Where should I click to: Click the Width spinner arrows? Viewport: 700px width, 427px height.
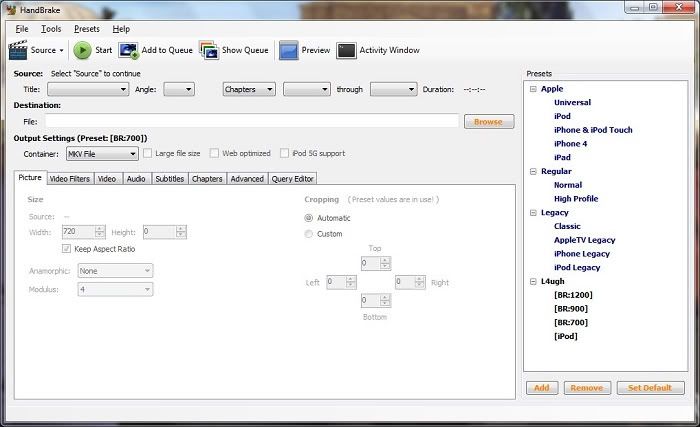[100, 232]
